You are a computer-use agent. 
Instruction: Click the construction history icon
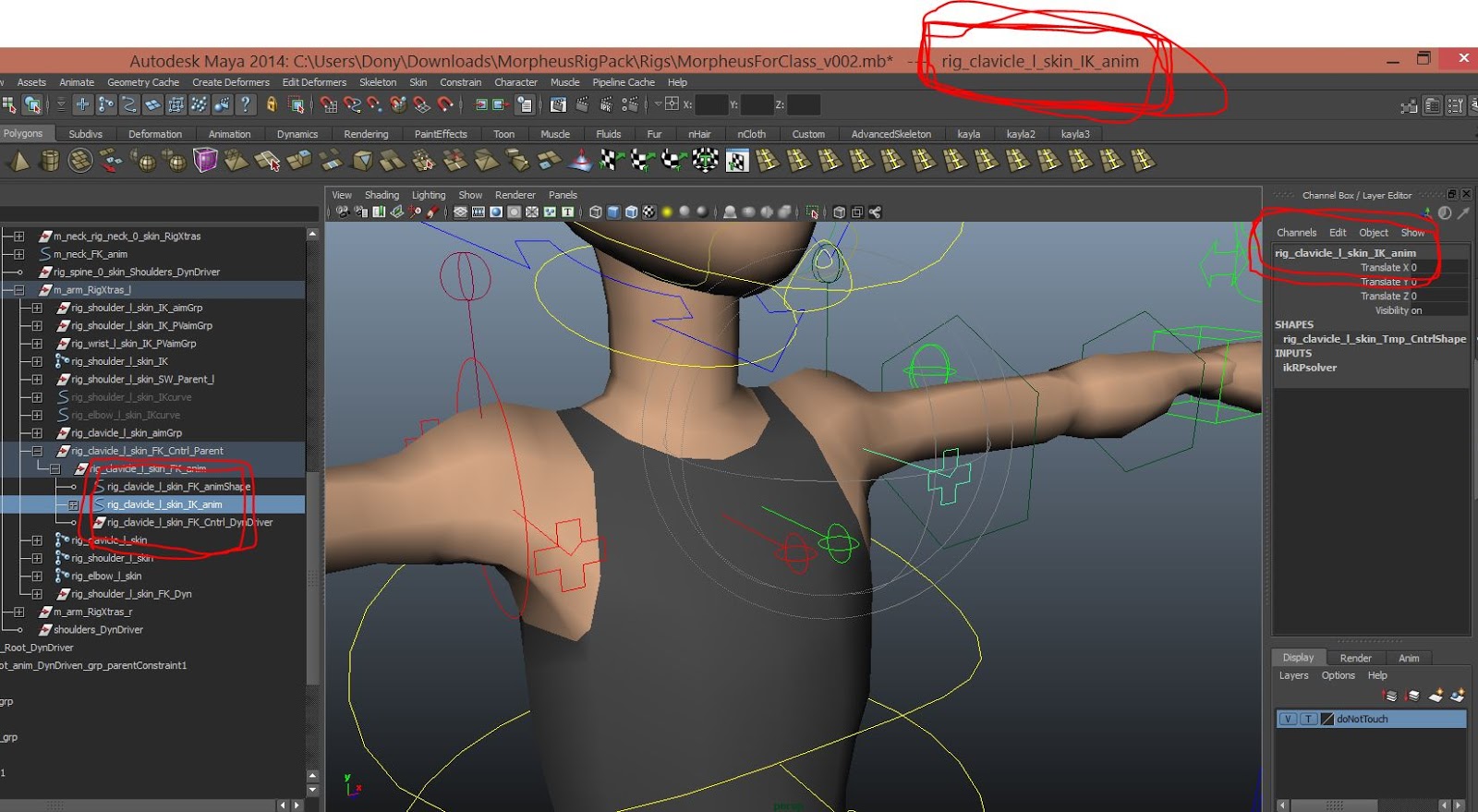[524, 105]
